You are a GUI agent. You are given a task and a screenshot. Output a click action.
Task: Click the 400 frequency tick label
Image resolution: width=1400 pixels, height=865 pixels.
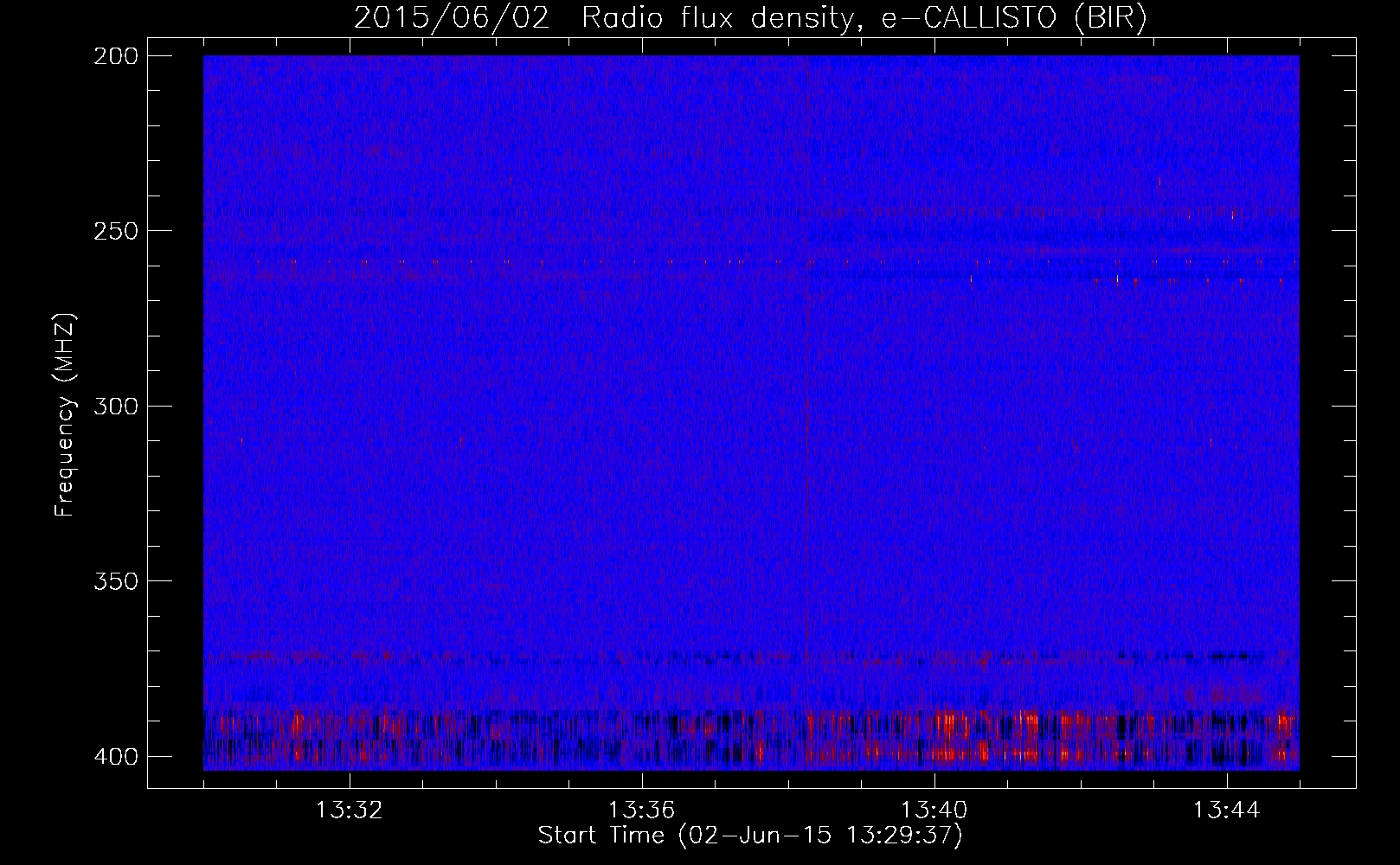115,756
